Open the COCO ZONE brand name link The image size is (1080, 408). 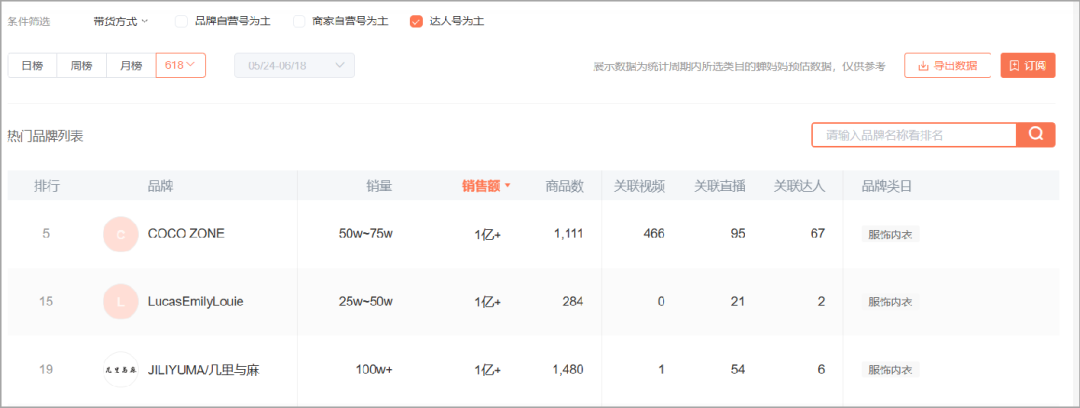point(186,234)
